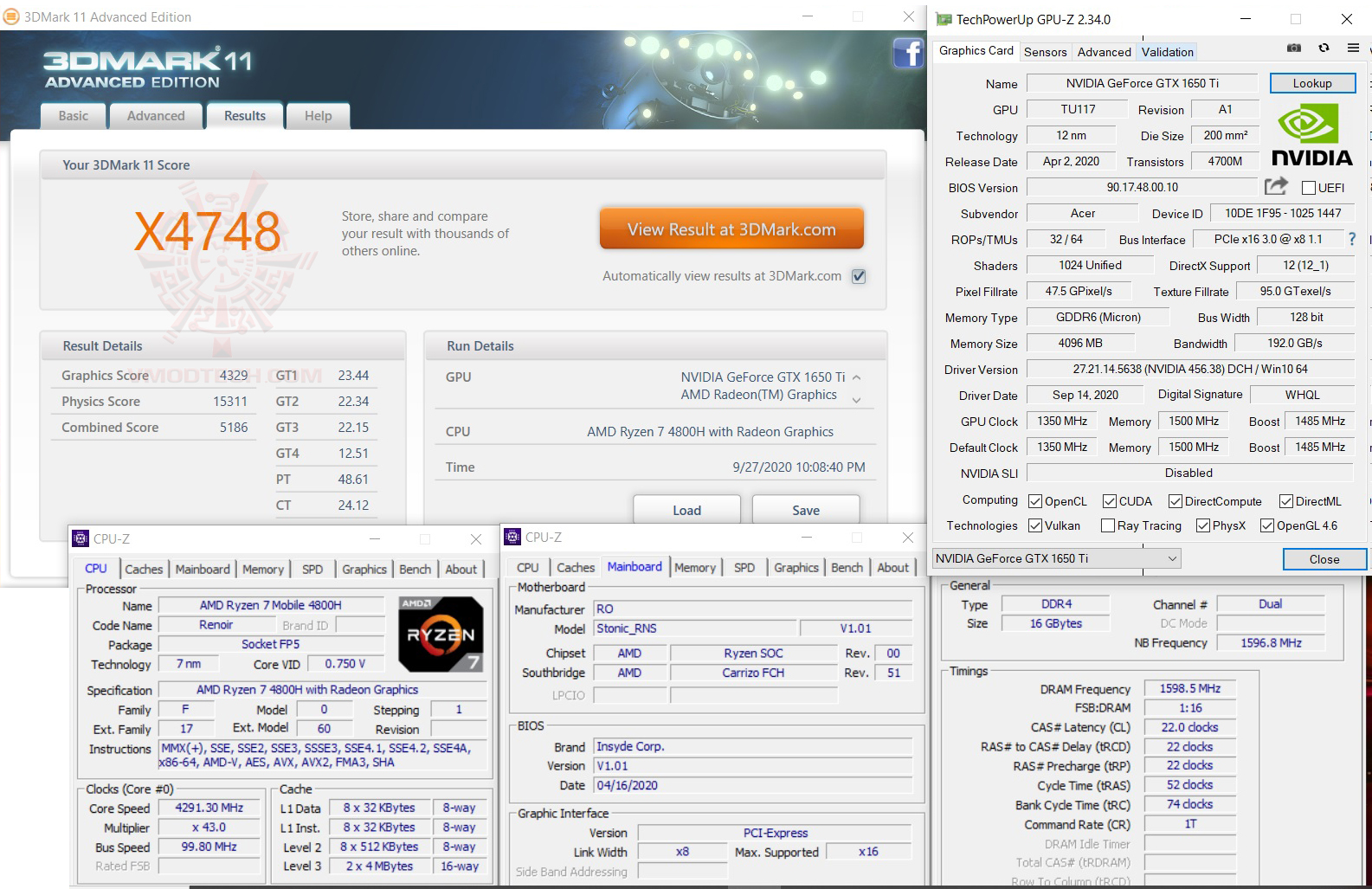Click the Code Name value Renoir
Viewport: 1372px width, 889px height.
point(216,625)
